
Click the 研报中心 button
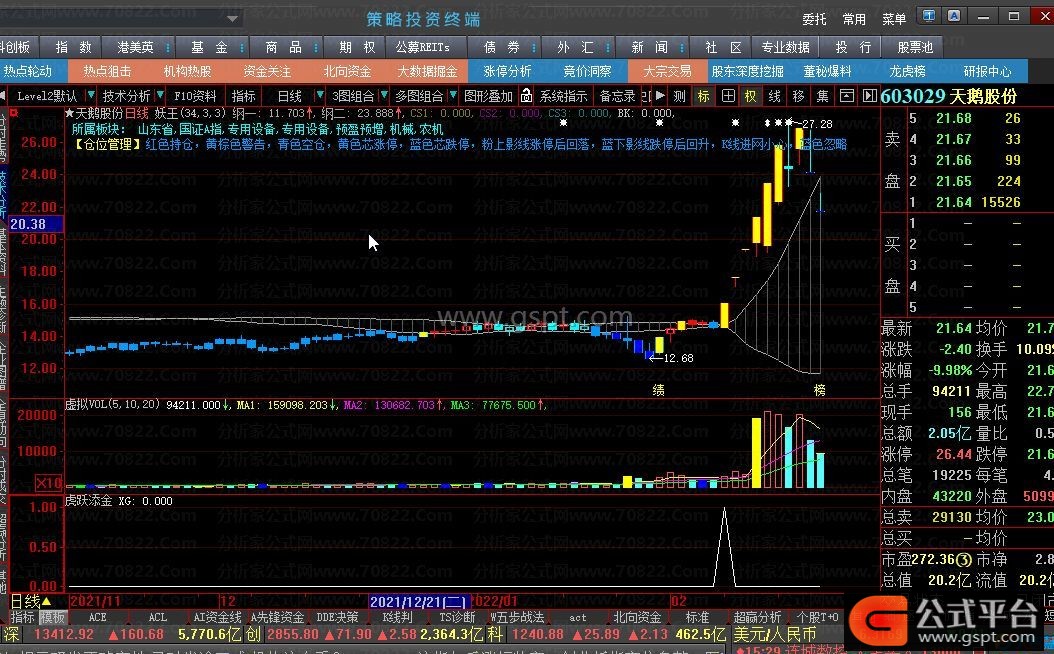pyautogui.click(x=987, y=71)
